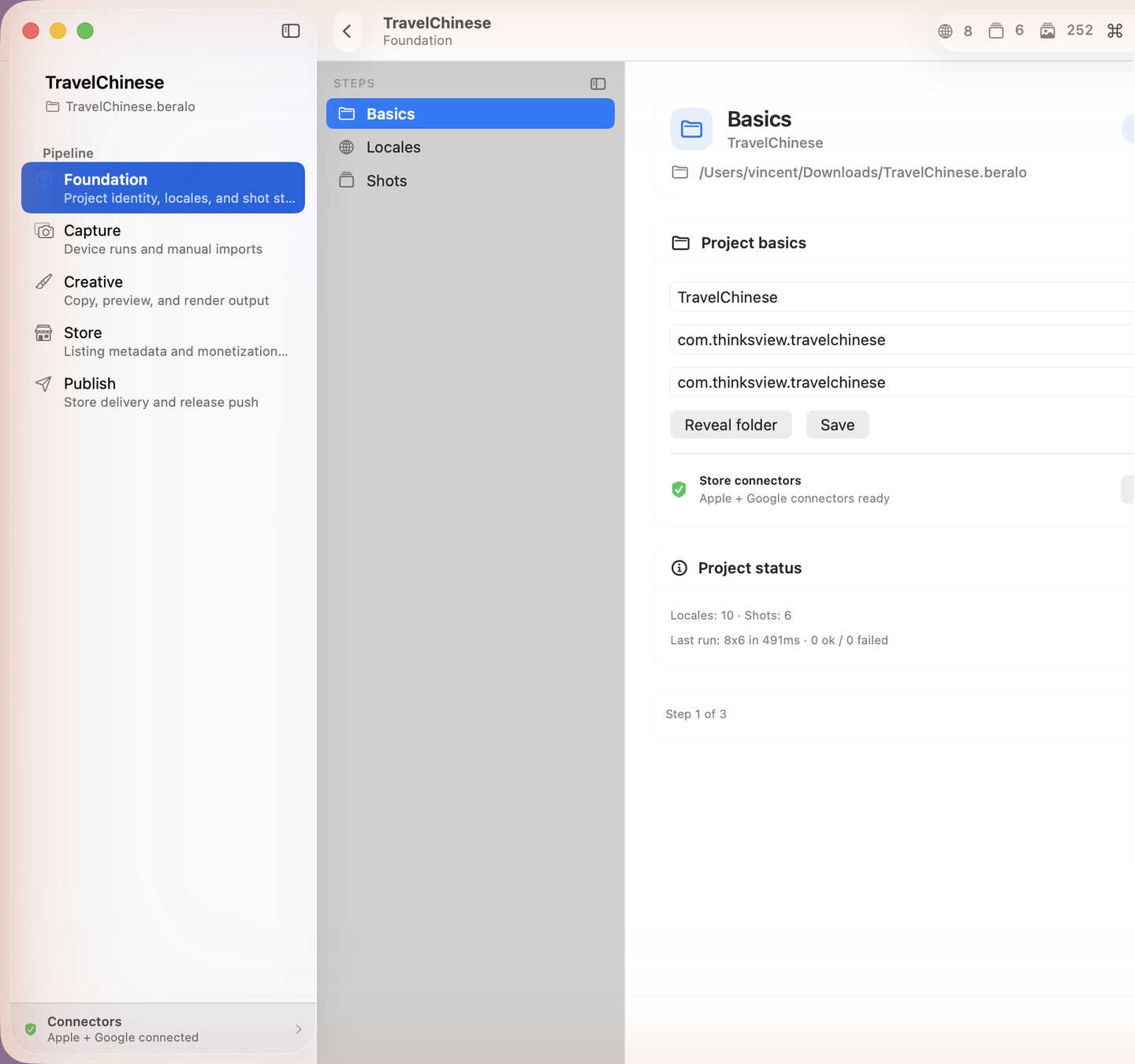Click the 'Locales: 10 · Shots: 6' text

(731, 616)
